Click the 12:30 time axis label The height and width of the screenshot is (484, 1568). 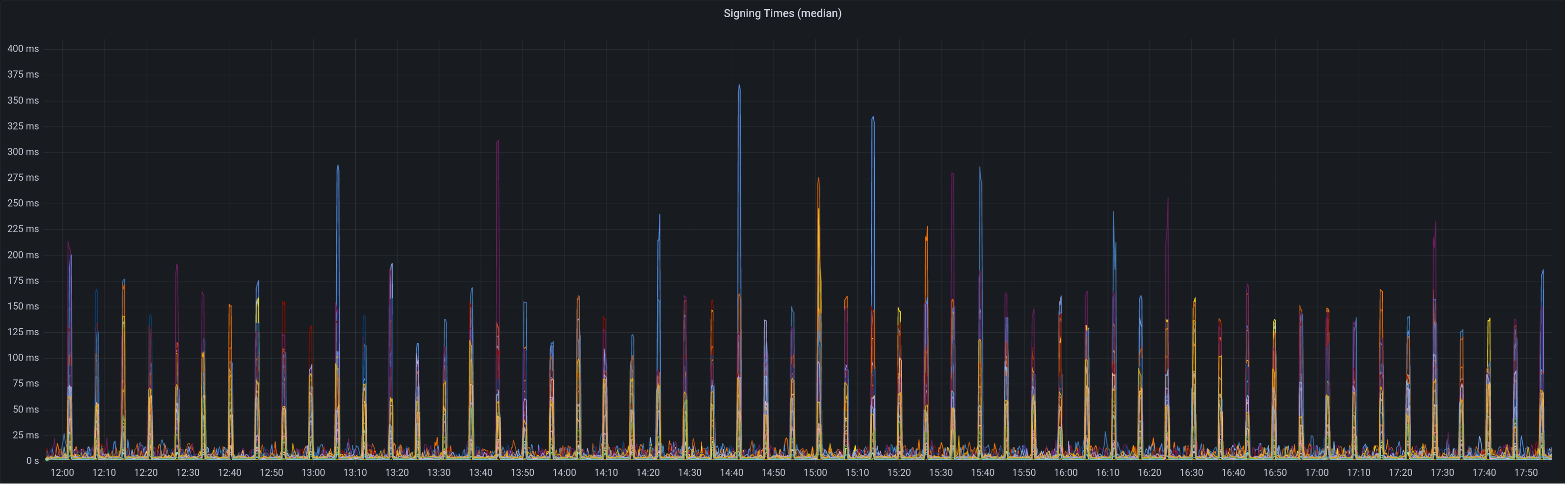point(187,473)
